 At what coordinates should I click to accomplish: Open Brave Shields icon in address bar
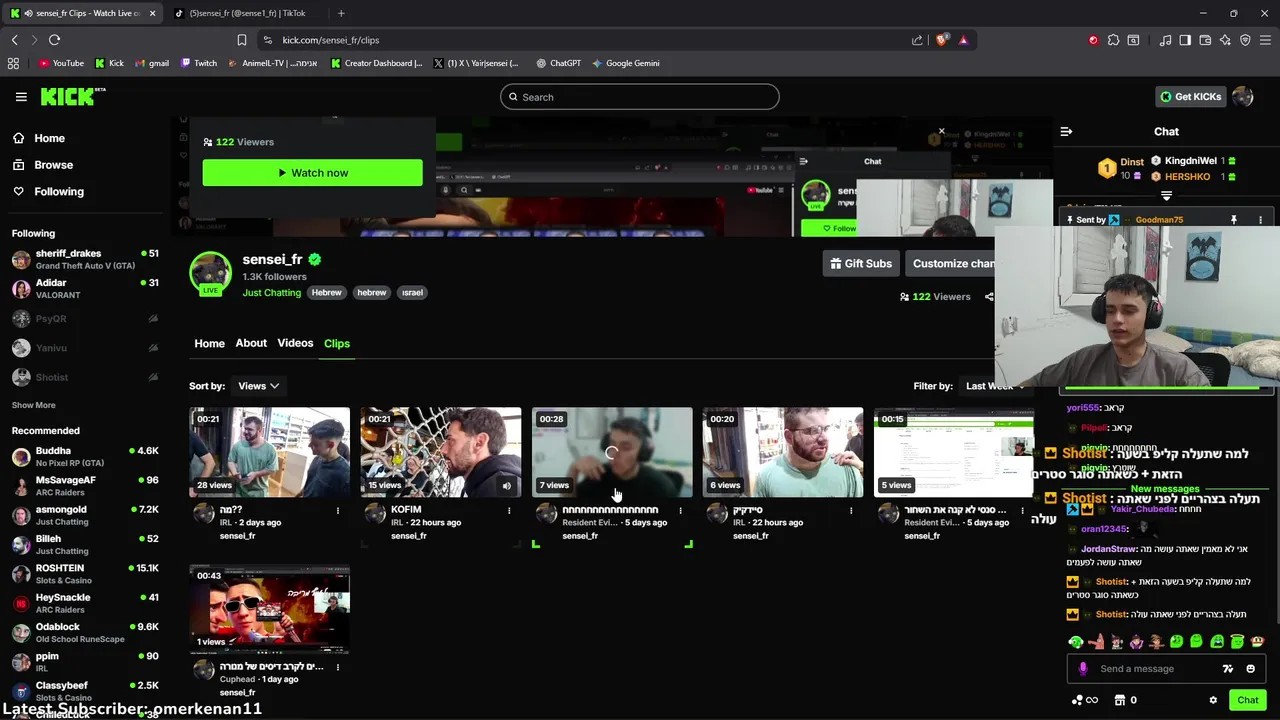(942, 40)
